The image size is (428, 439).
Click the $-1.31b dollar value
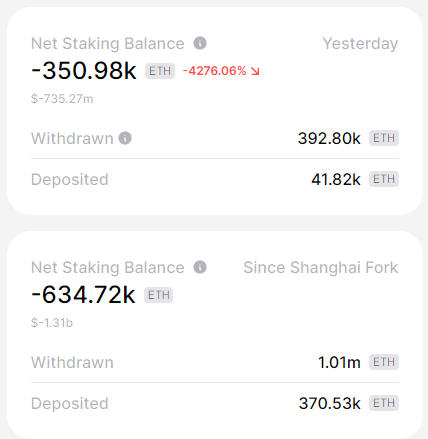[52, 323]
